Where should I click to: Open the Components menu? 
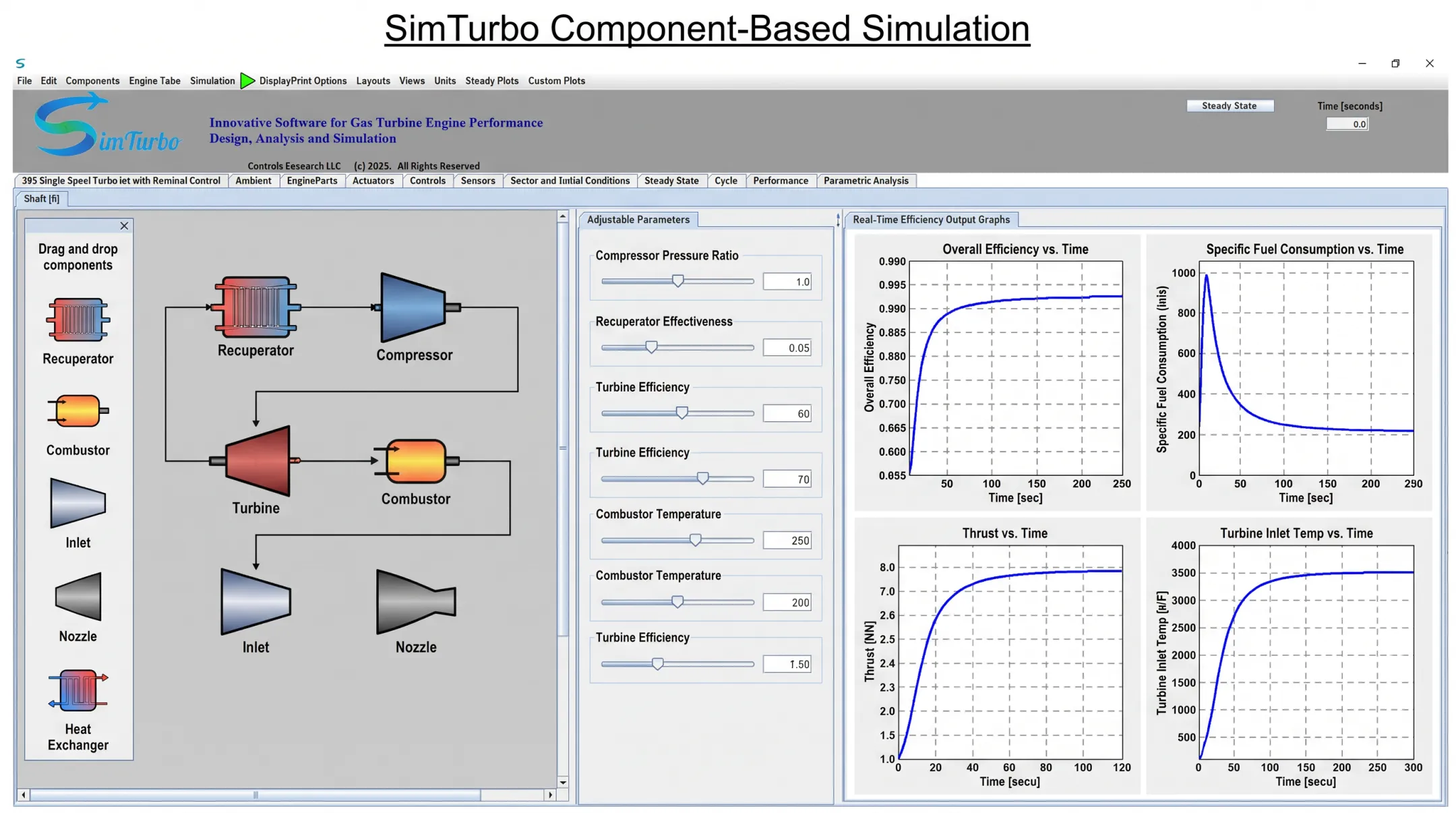tap(92, 81)
